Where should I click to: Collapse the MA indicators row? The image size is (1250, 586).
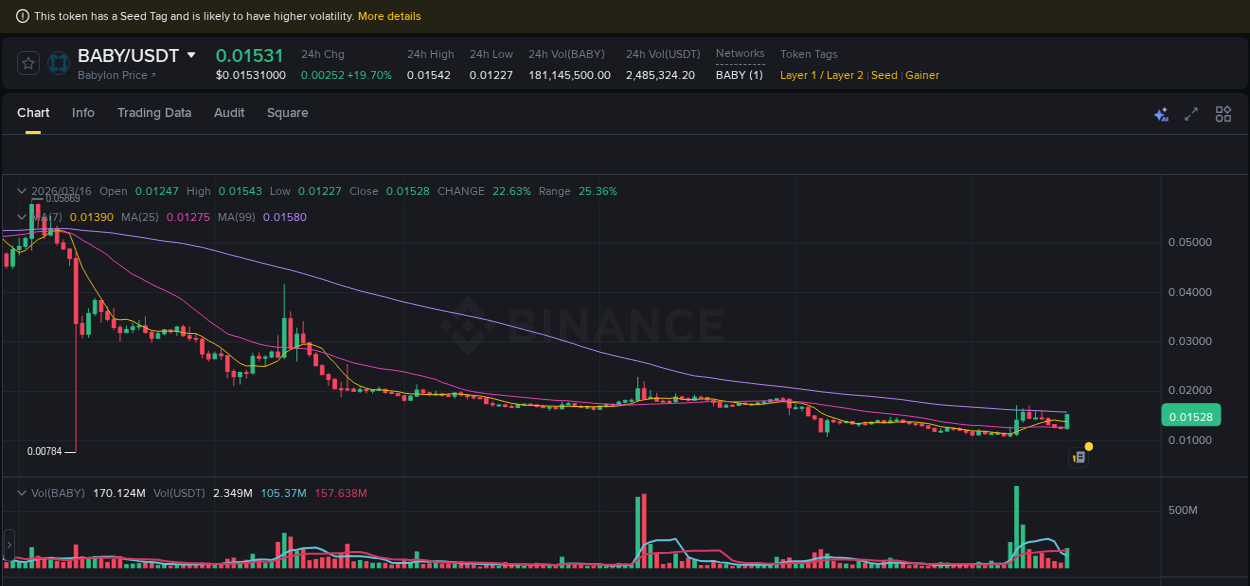click(21, 216)
